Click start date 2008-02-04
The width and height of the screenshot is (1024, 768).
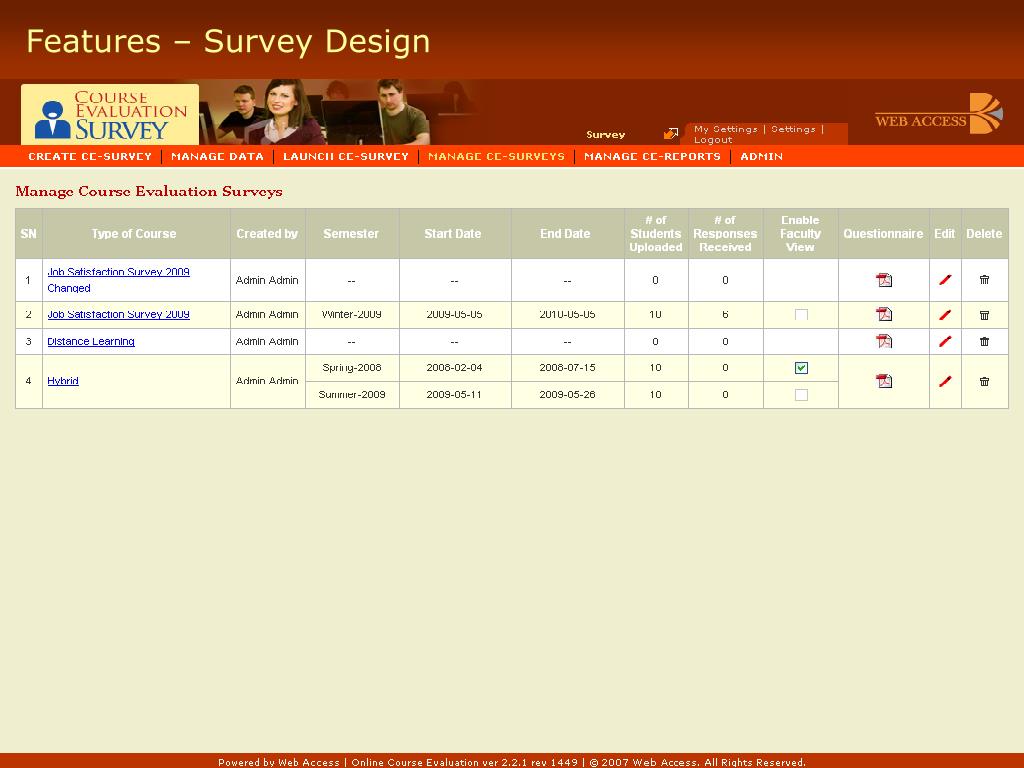[x=454, y=368]
